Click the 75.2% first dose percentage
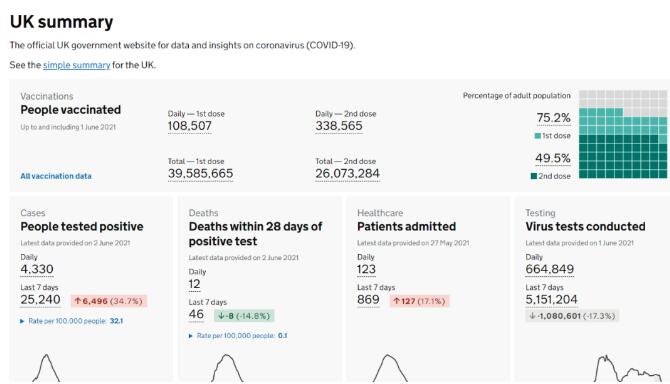Viewport: 670px width, 384px height. [553, 118]
